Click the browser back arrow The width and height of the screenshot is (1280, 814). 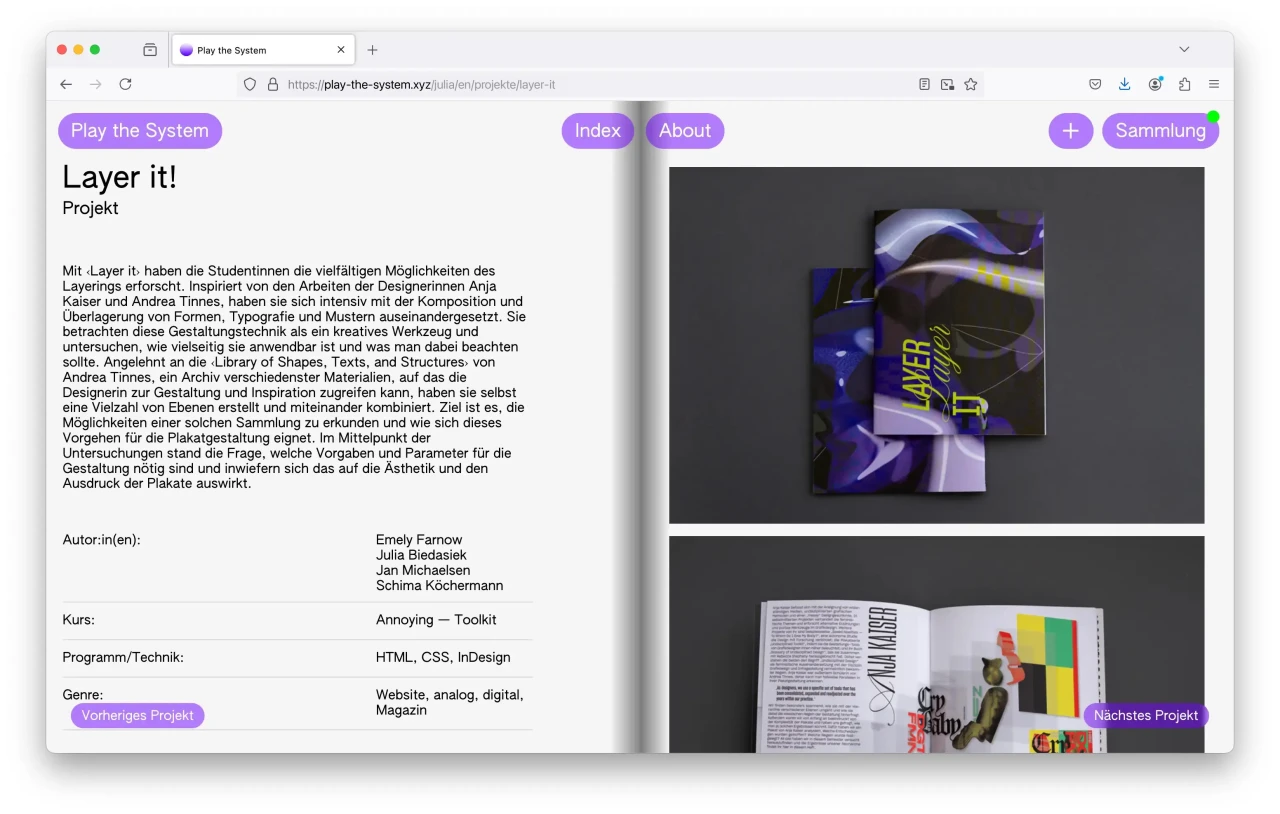coord(66,85)
